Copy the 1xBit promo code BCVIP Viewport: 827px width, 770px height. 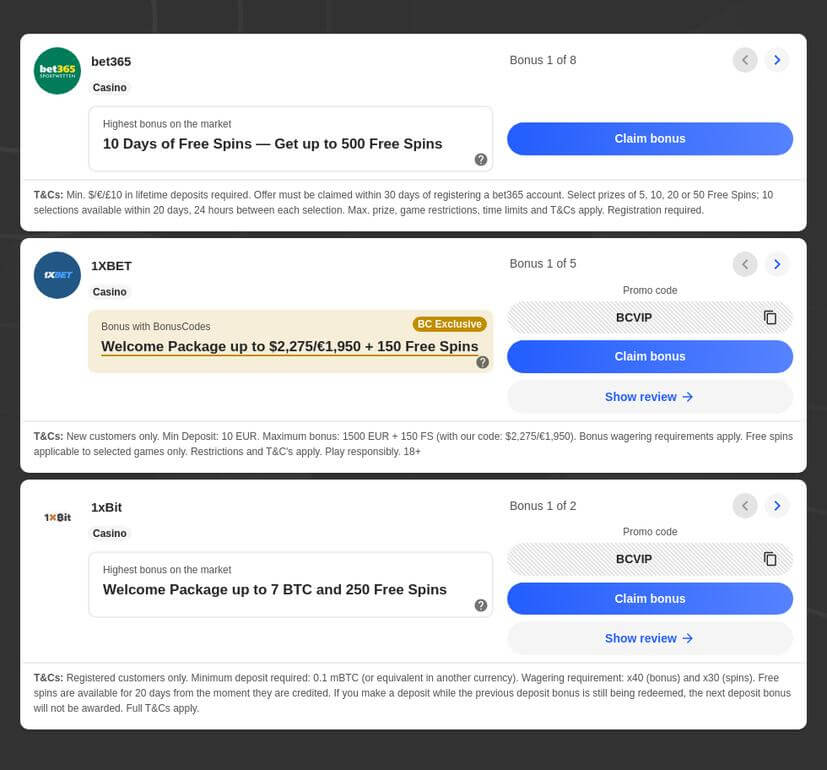tap(770, 559)
